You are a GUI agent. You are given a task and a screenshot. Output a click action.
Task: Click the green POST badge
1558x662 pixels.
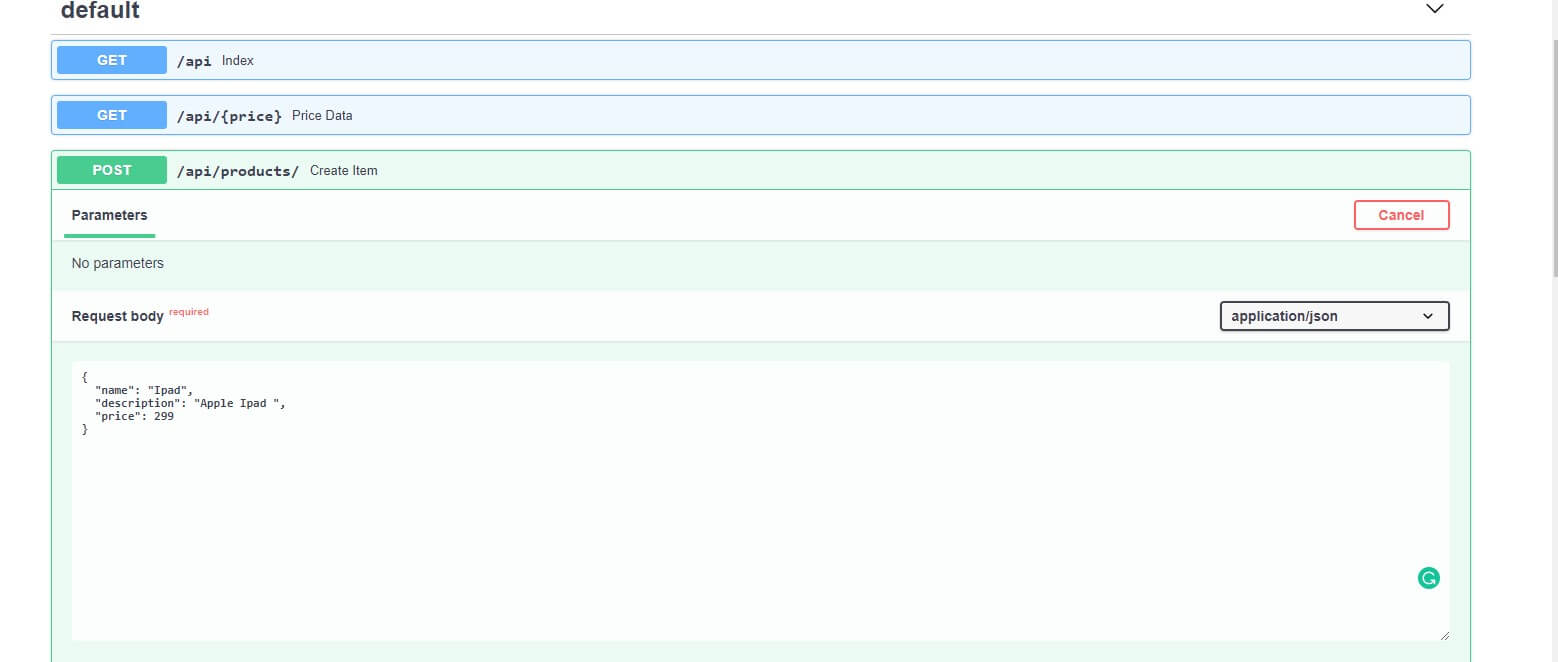pyautogui.click(x=111, y=170)
